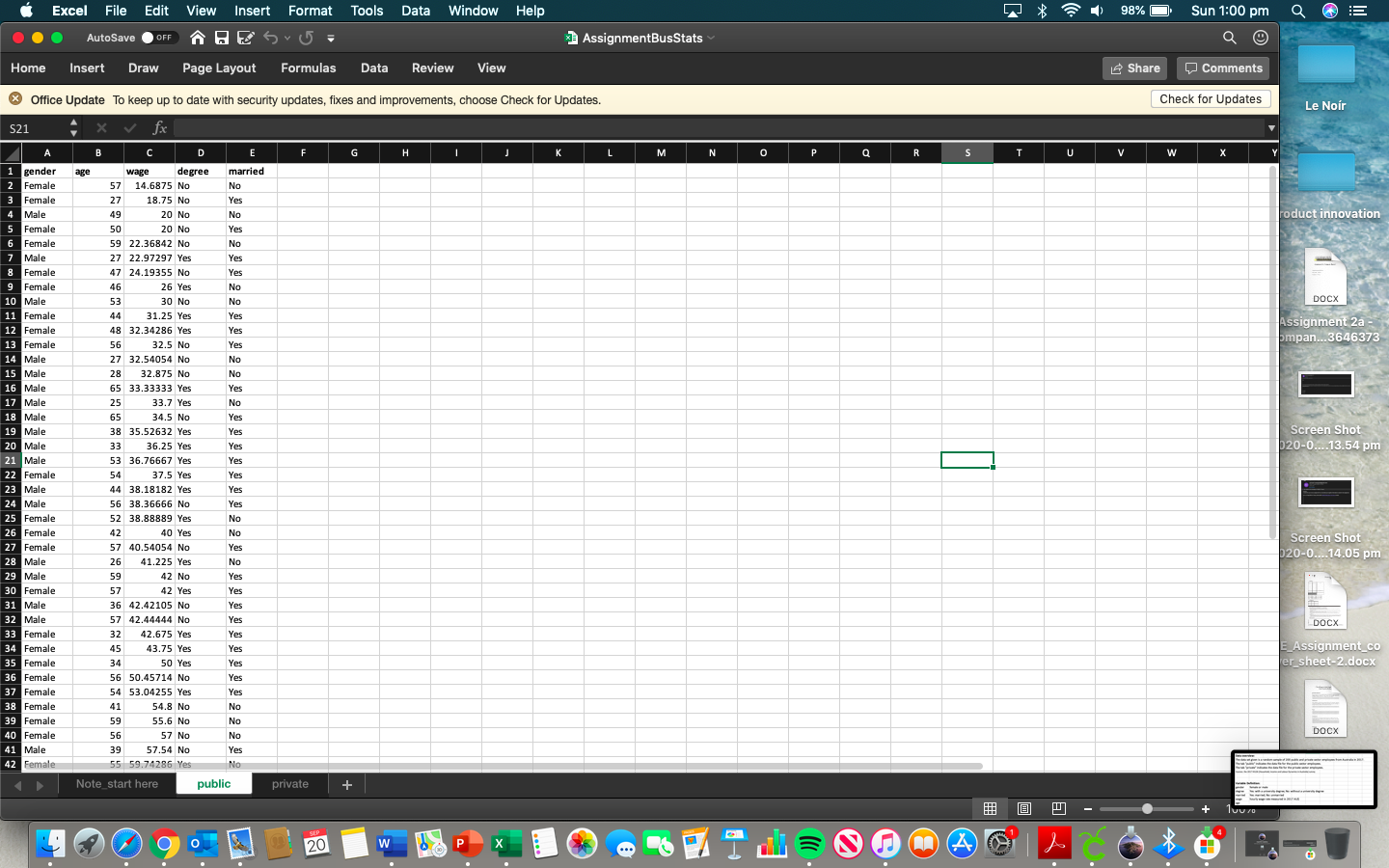1389x868 pixels.
Task: Switch to Page Break Preview view
Action: coord(1058,808)
